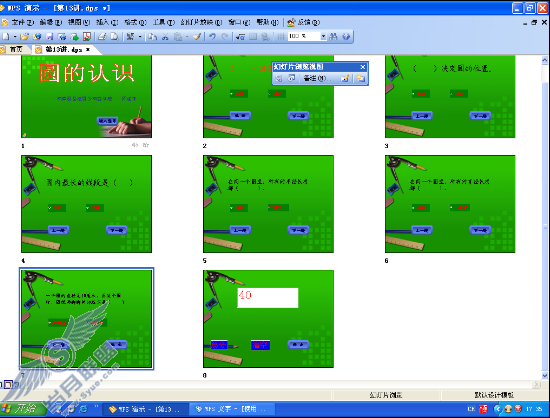The image size is (550, 418).
Task: Open the 帮助 (Help) menu
Action: pyautogui.click(x=267, y=22)
